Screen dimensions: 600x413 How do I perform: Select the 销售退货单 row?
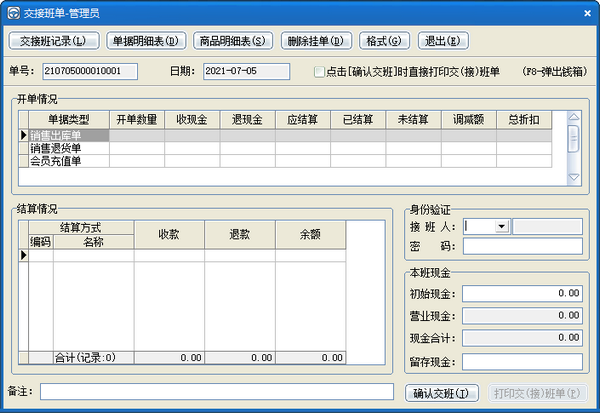pyautogui.click(x=68, y=148)
